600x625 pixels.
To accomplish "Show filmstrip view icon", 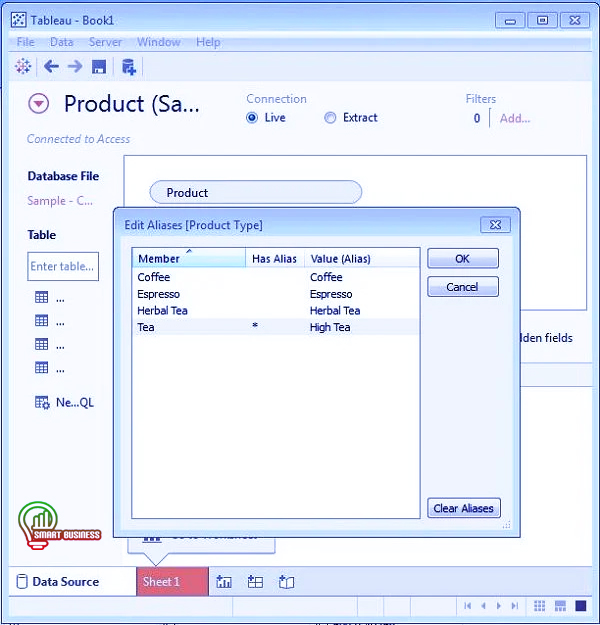I will point(560,606).
